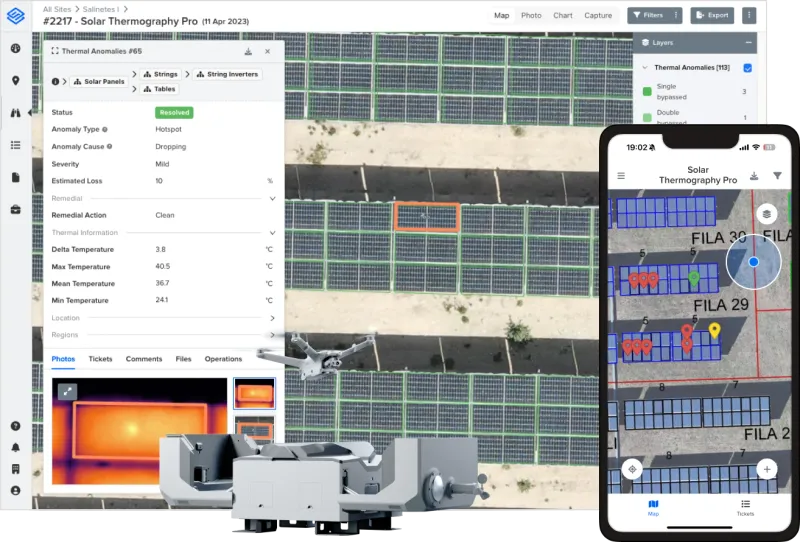Select the Tickets tab in anomaly panel
This screenshot has height=542, width=800.
101,359
